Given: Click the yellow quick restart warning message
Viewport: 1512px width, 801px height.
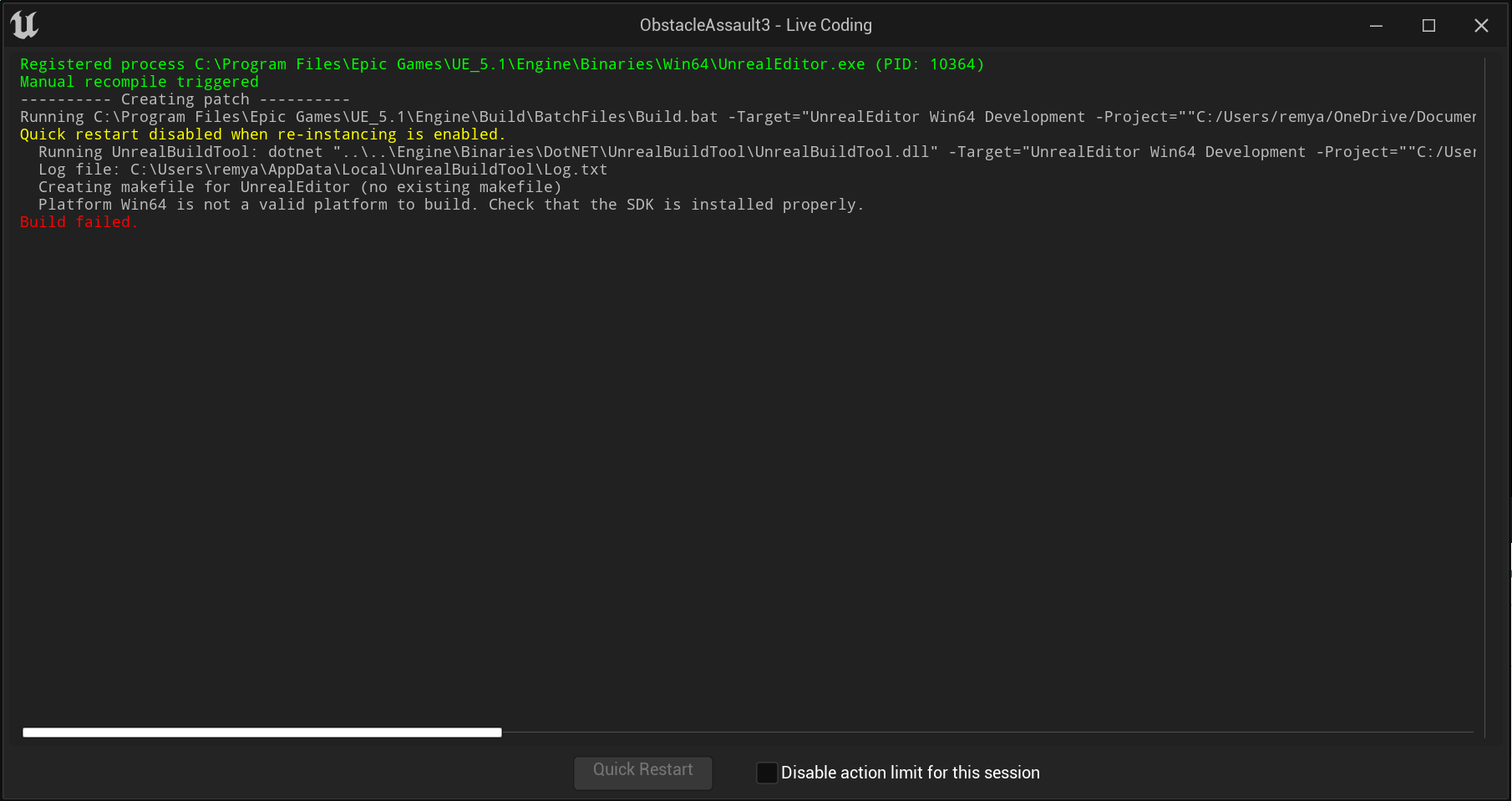Looking at the screenshot, I should [x=262, y=134].
